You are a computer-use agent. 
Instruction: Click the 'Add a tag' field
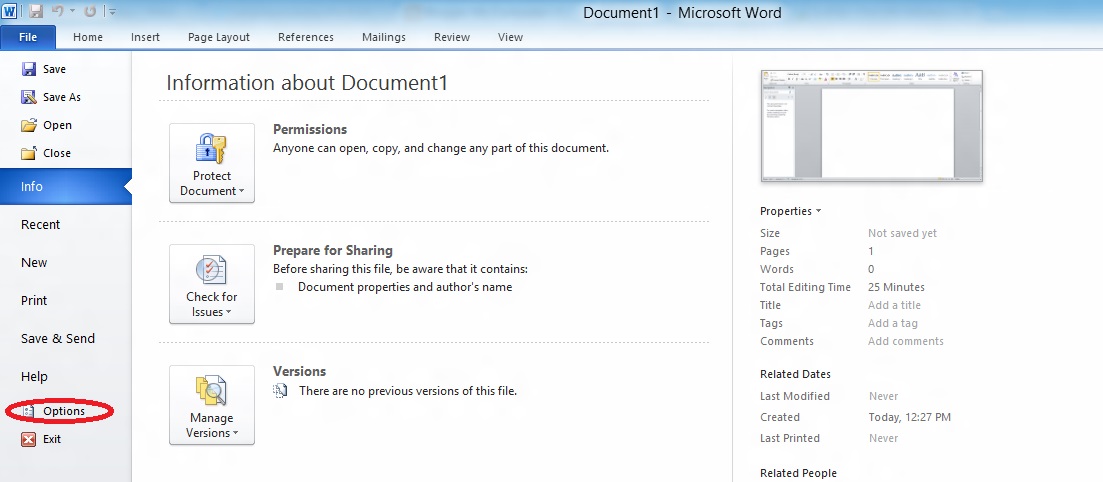pos(893,324)
